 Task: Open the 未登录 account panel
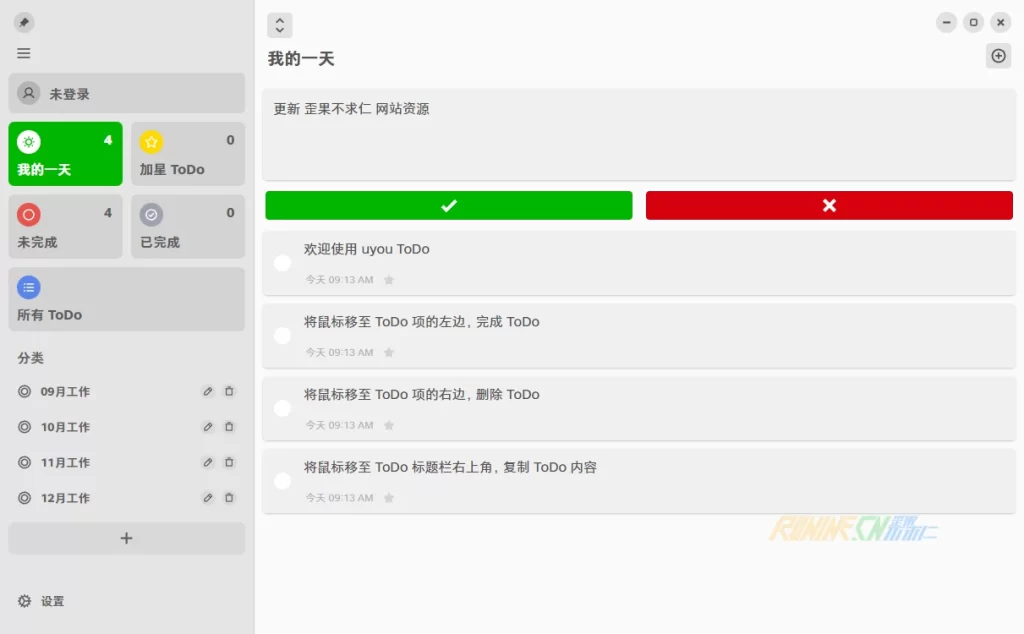126,93
